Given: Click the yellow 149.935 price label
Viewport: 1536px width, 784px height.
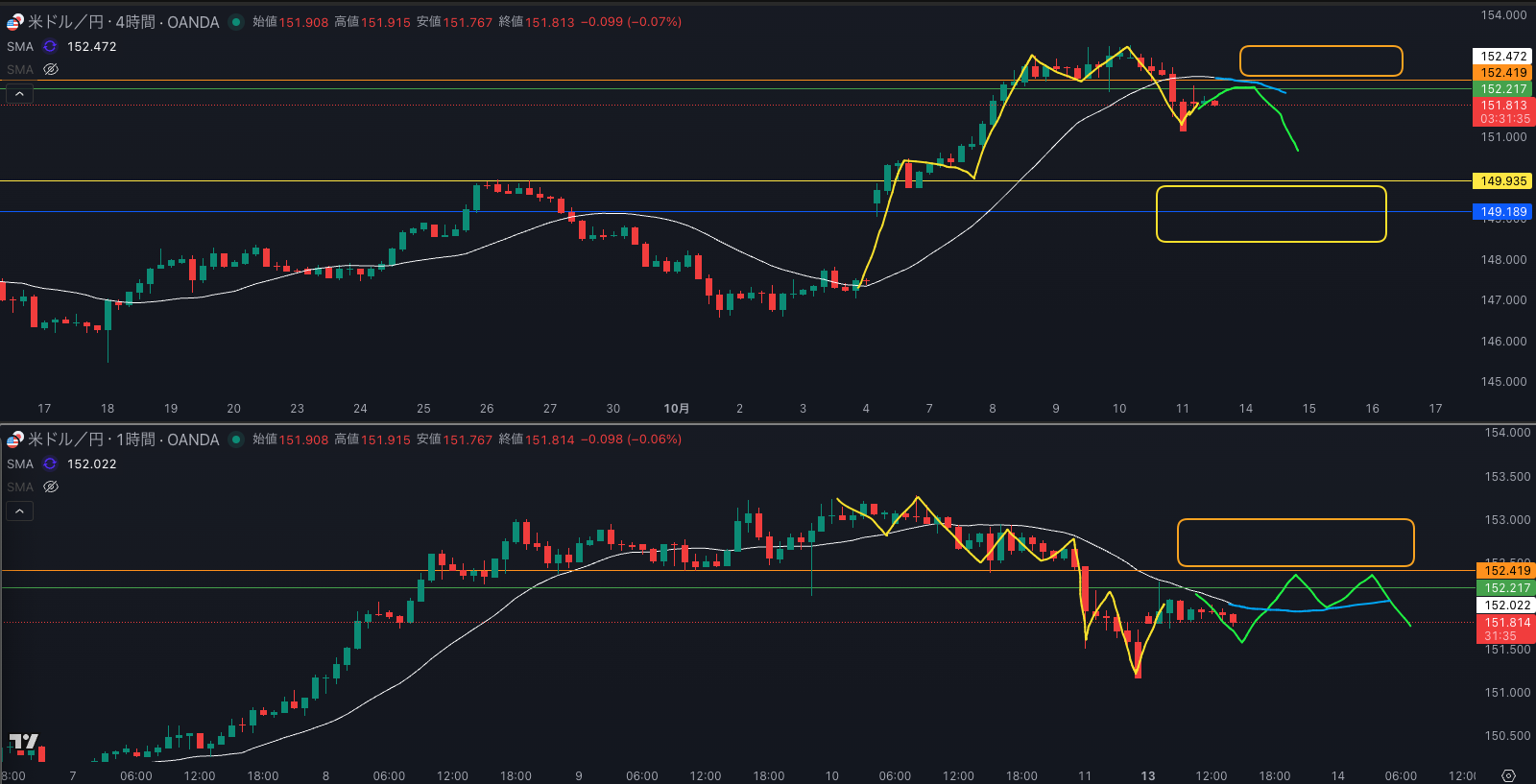Looking at the screenshot, I should tap(1502, 181).
